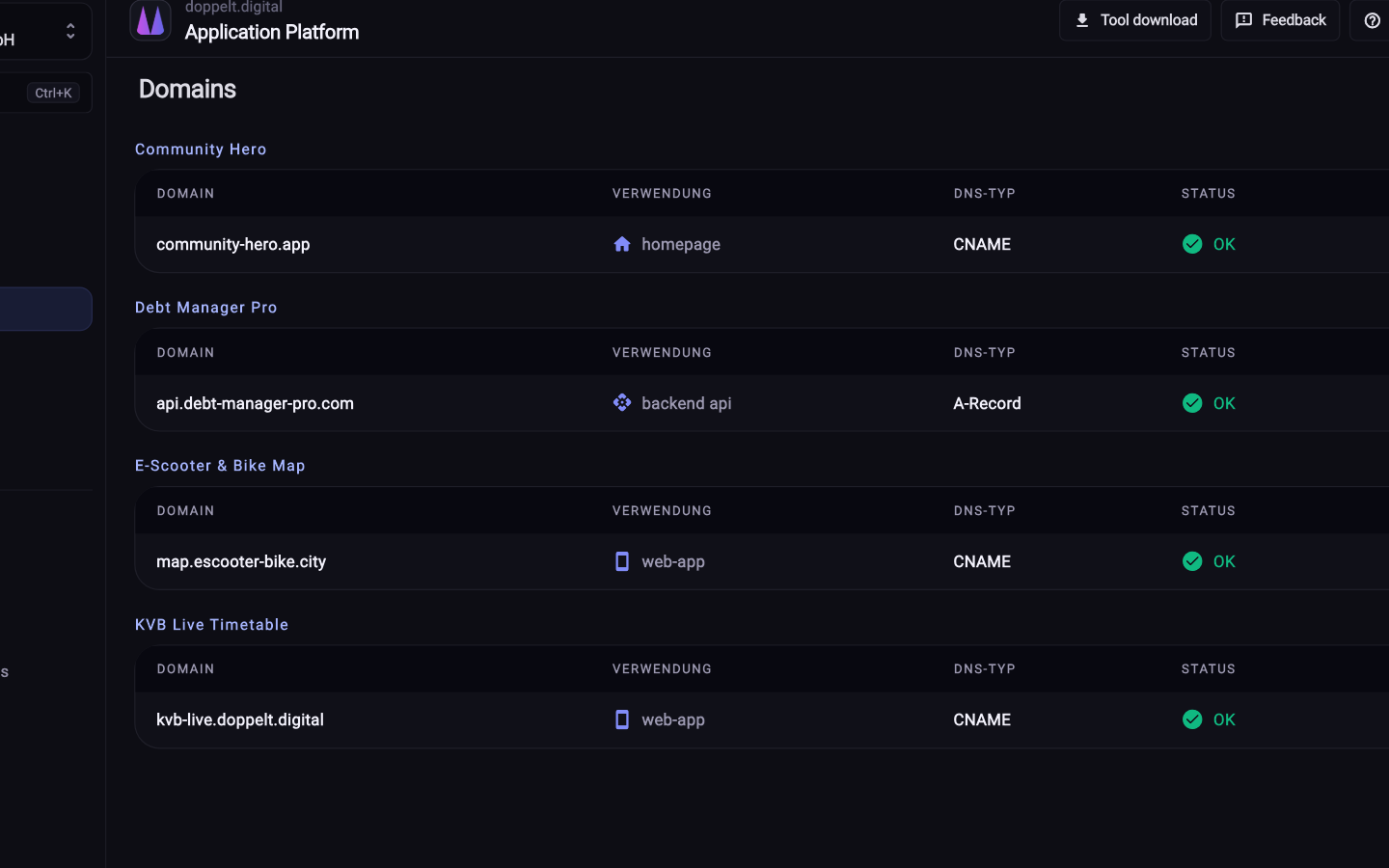Click the green check icon for api.debt-manager-pro.com
Image resolution: width=1389 pixels, height=868 pixels.
[x=1192, y=403]
